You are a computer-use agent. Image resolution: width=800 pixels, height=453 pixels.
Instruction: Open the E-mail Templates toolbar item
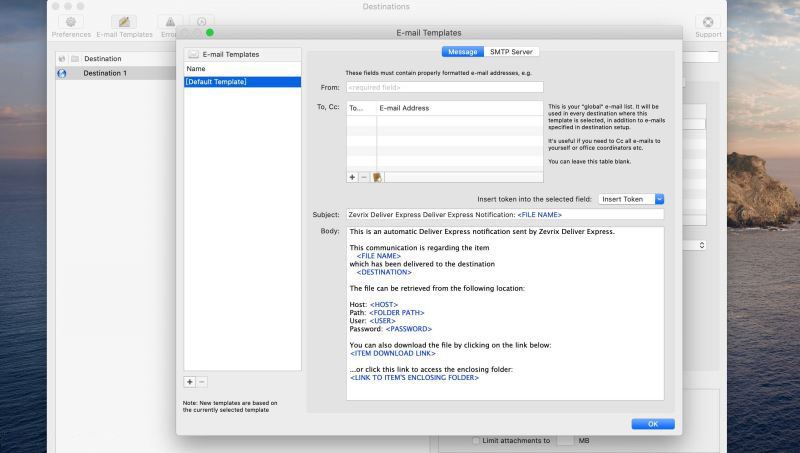pos(124,27)
